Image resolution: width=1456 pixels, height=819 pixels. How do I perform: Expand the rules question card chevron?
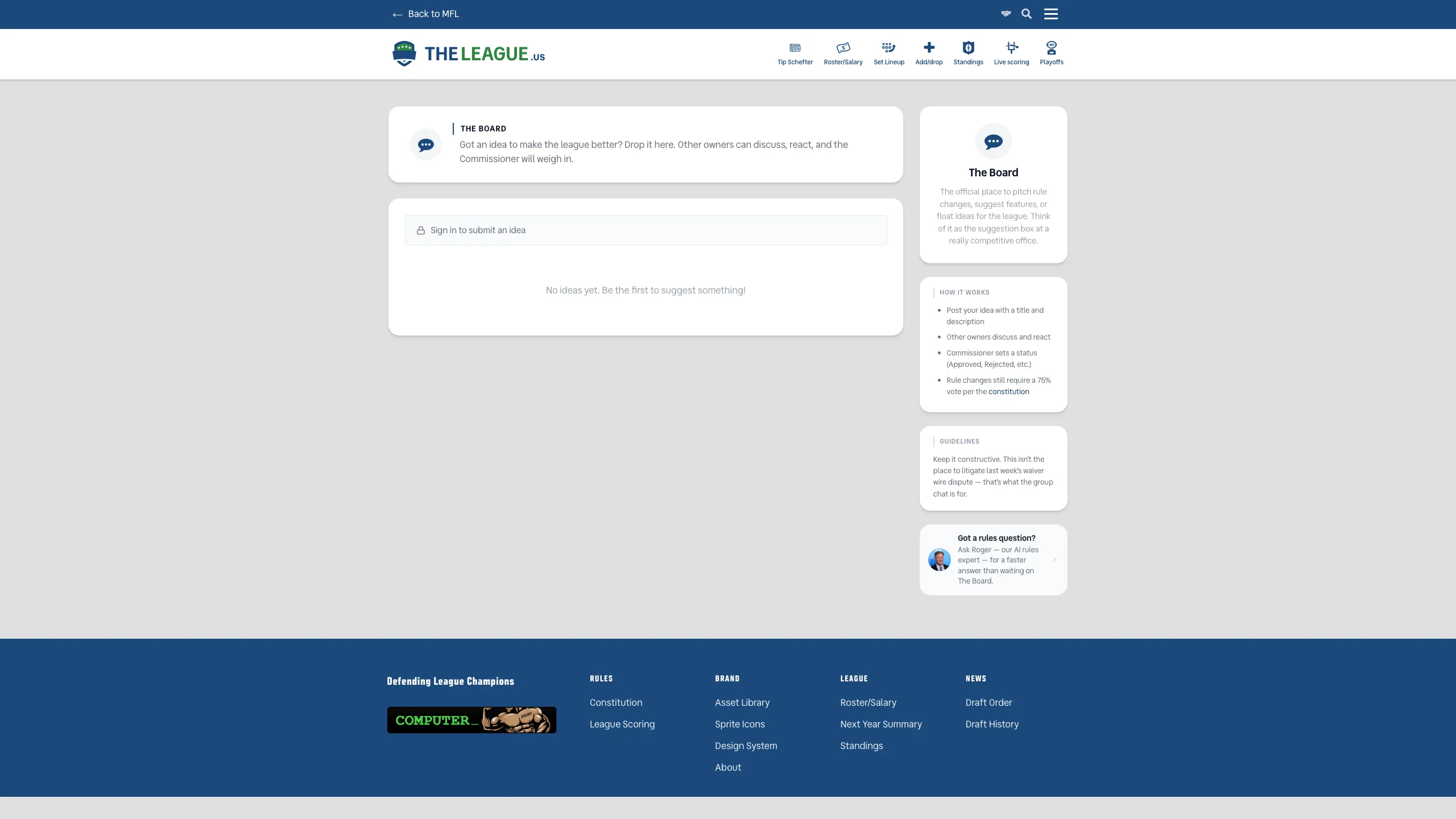1054,560
